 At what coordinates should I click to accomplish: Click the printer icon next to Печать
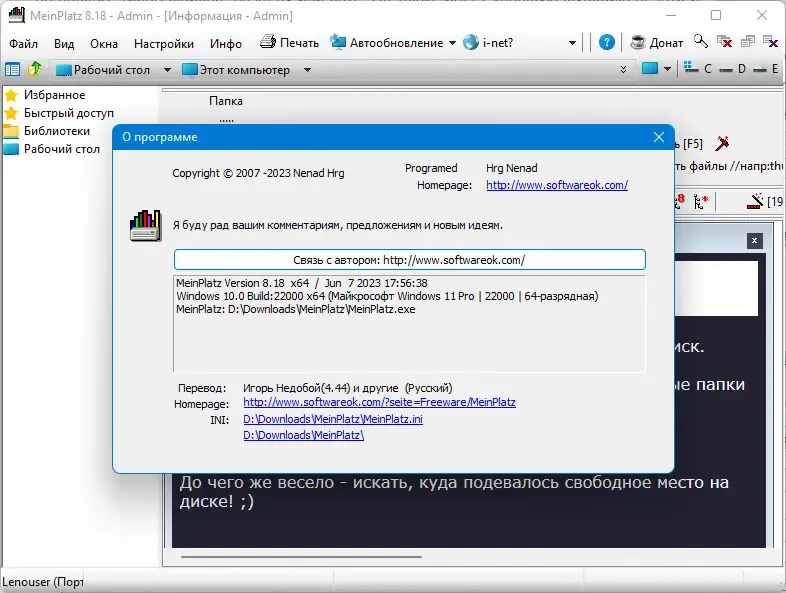tap(268, 42)
